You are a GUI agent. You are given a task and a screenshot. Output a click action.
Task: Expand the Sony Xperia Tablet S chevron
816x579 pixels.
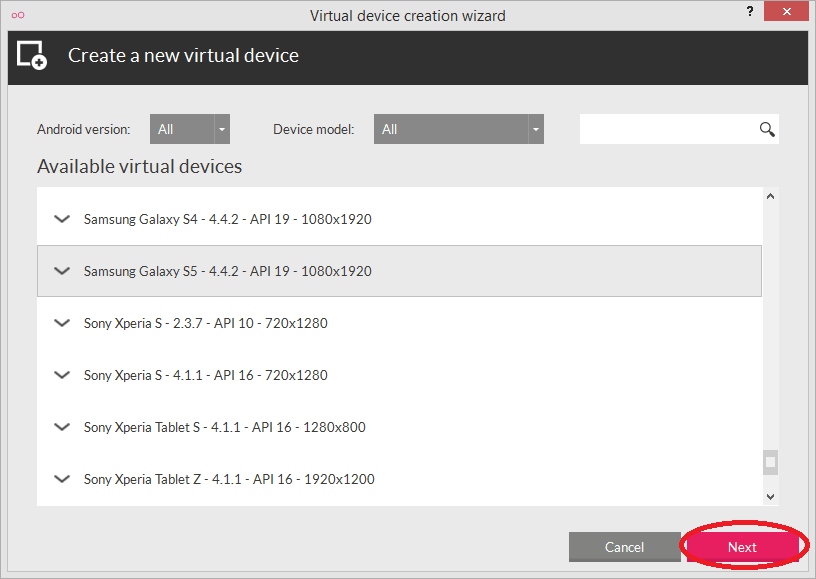[62, 427]
